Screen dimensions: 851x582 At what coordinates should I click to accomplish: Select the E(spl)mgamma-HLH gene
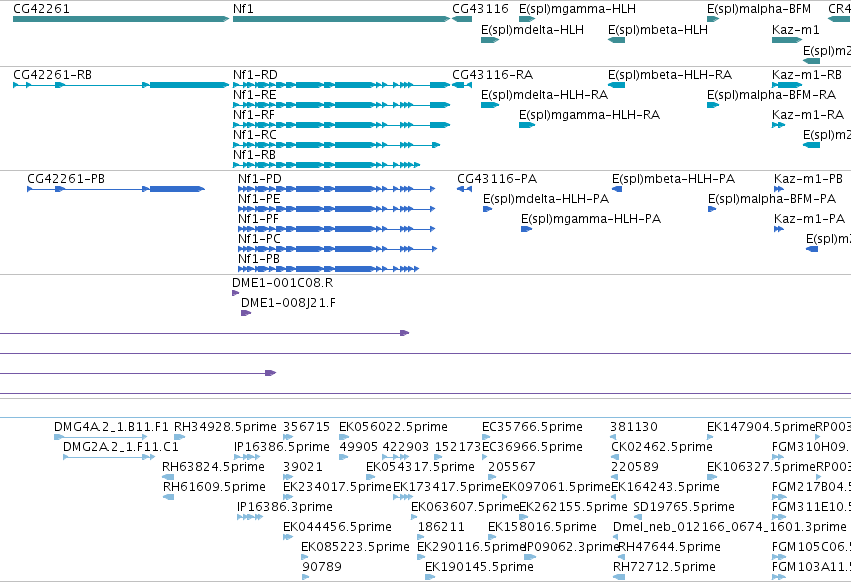click(x=527, y=19)
